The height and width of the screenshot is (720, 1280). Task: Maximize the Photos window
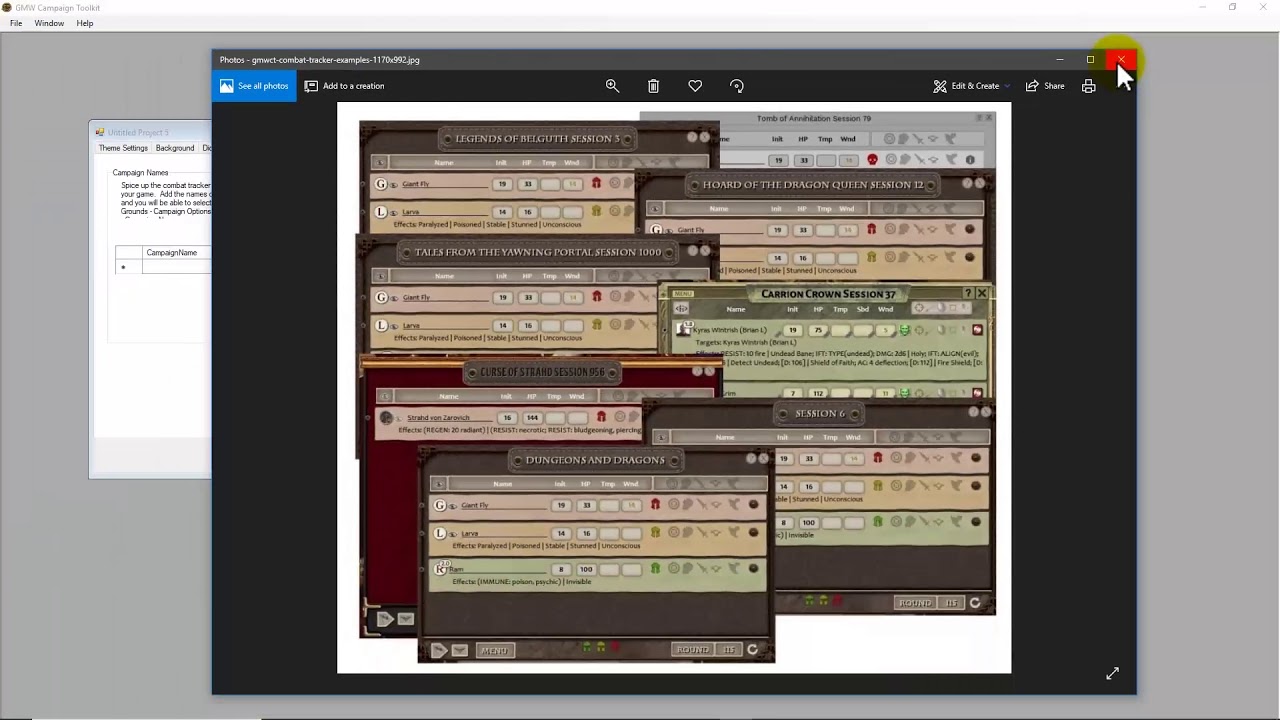(x=1090, y=59)
